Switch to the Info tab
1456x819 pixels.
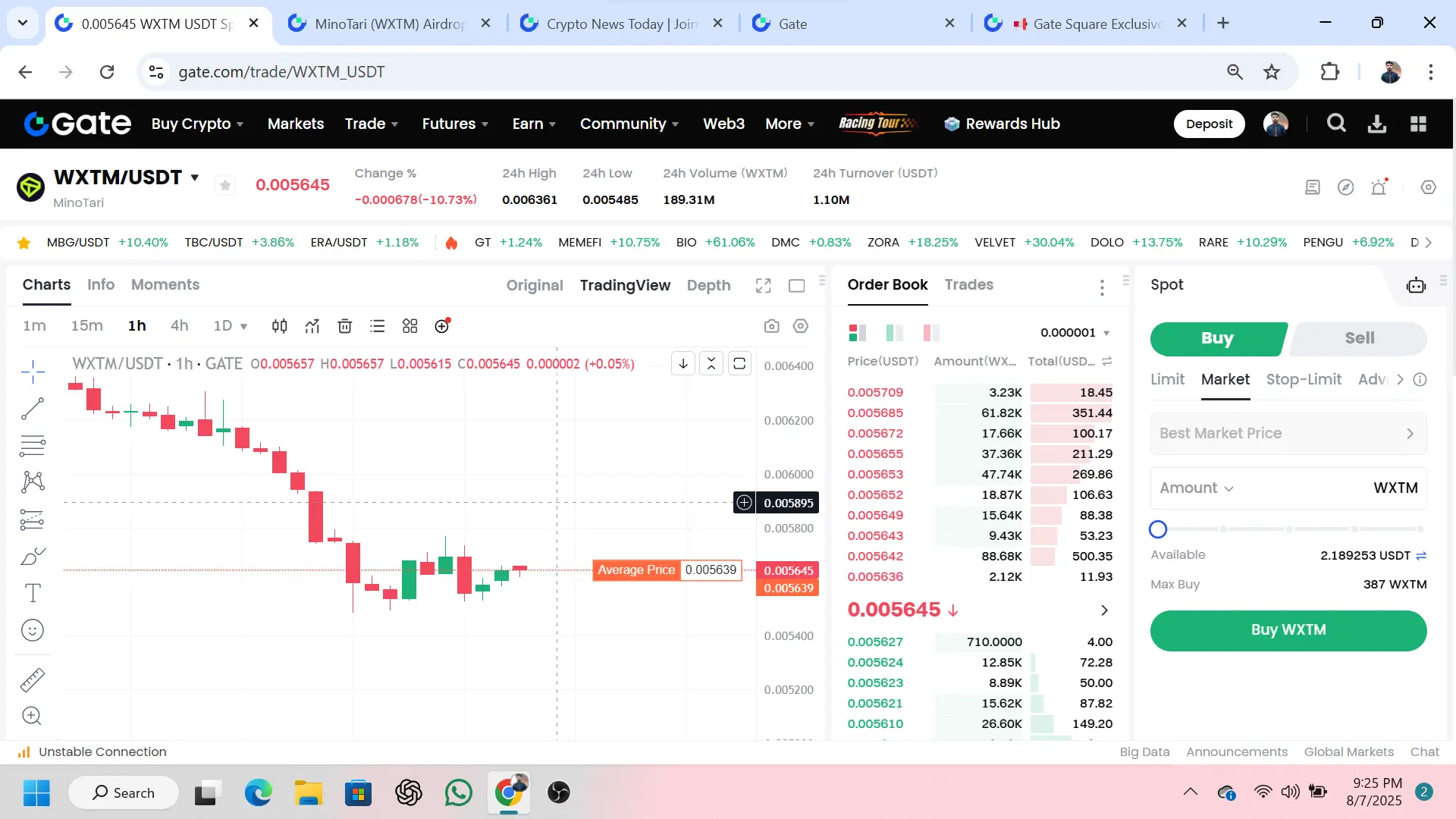101,285
